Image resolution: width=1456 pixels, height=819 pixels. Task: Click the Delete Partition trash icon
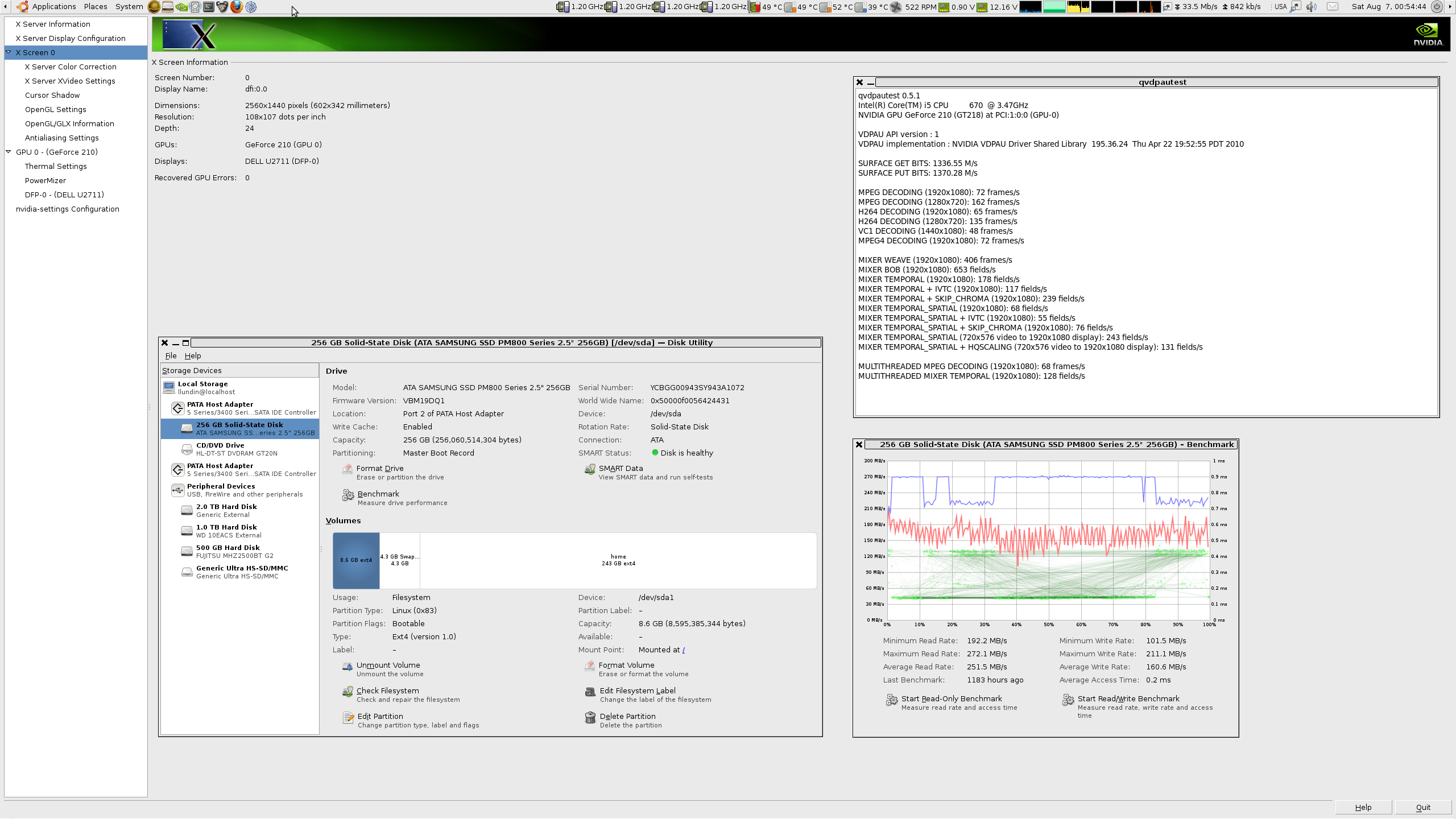[590, 718]
